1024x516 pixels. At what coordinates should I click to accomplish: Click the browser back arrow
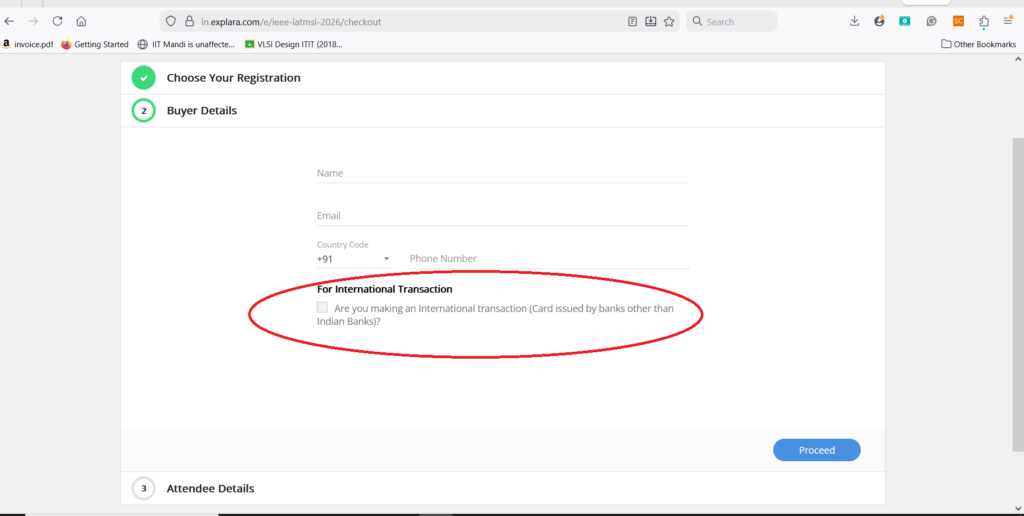click(10, 21)
